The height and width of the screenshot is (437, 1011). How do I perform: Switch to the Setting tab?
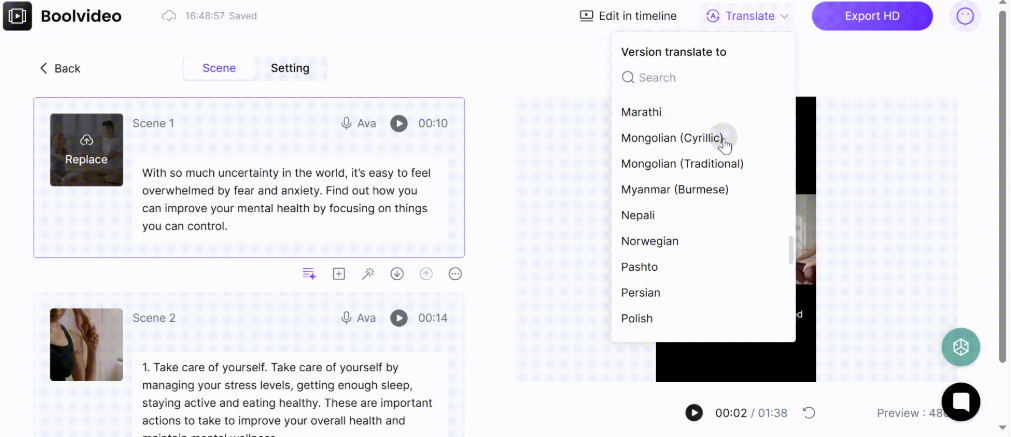point(290,68)
